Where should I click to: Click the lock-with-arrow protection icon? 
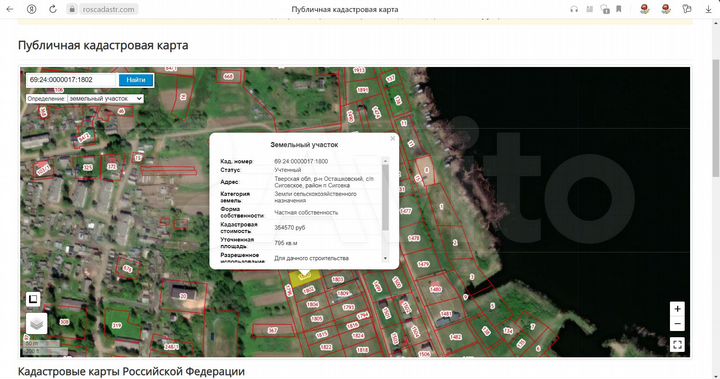[x=605, y=9]
